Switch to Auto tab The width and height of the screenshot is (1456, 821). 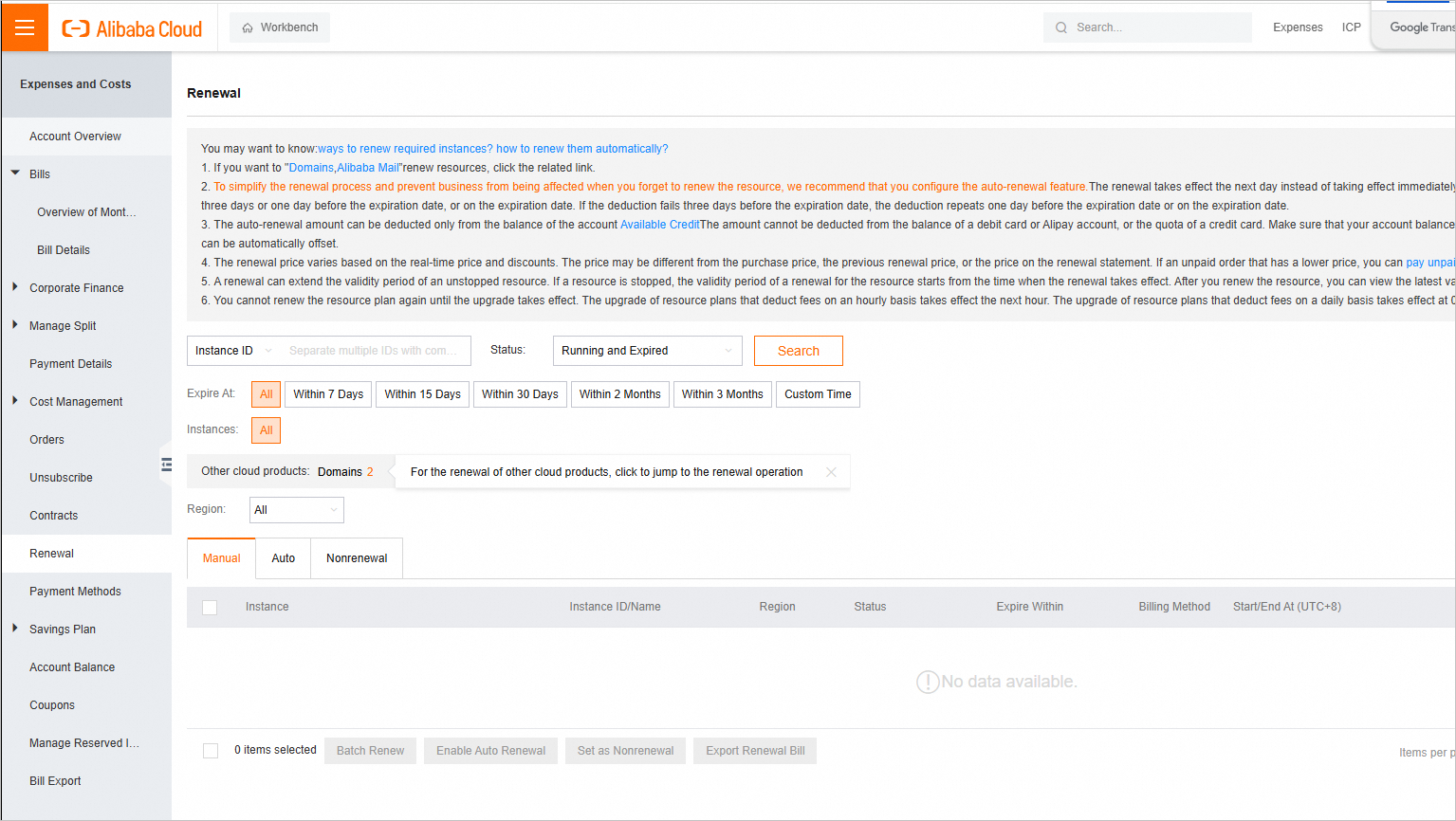pyautogui.click(x=284, y=558)
